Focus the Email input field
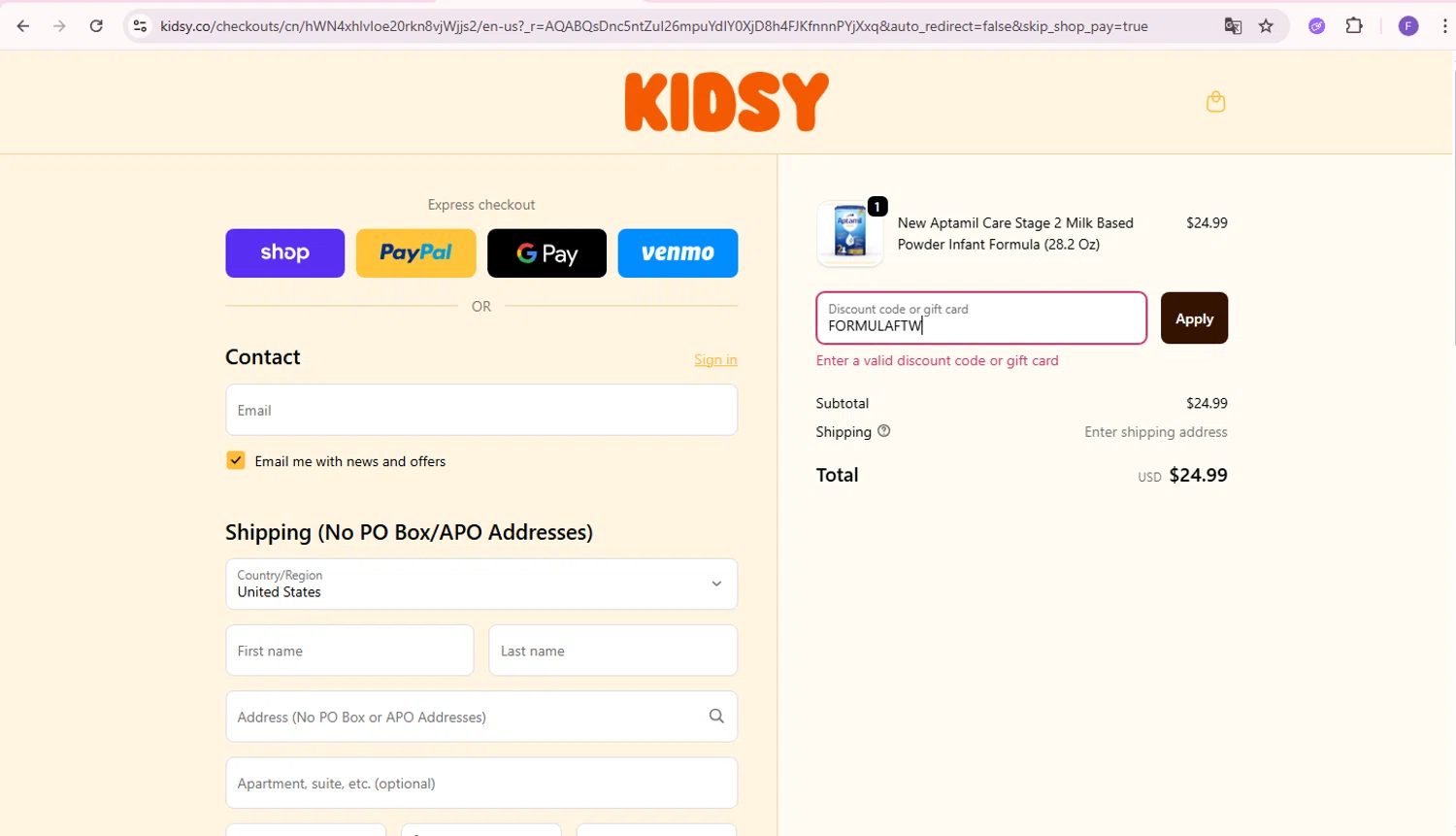The height and width of the screenshot is (836, 1456). (x=481, y=410)
